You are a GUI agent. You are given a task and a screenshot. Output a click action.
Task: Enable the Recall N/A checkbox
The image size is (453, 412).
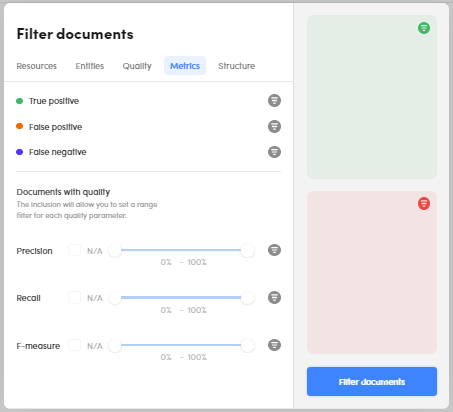coord(74,297)
